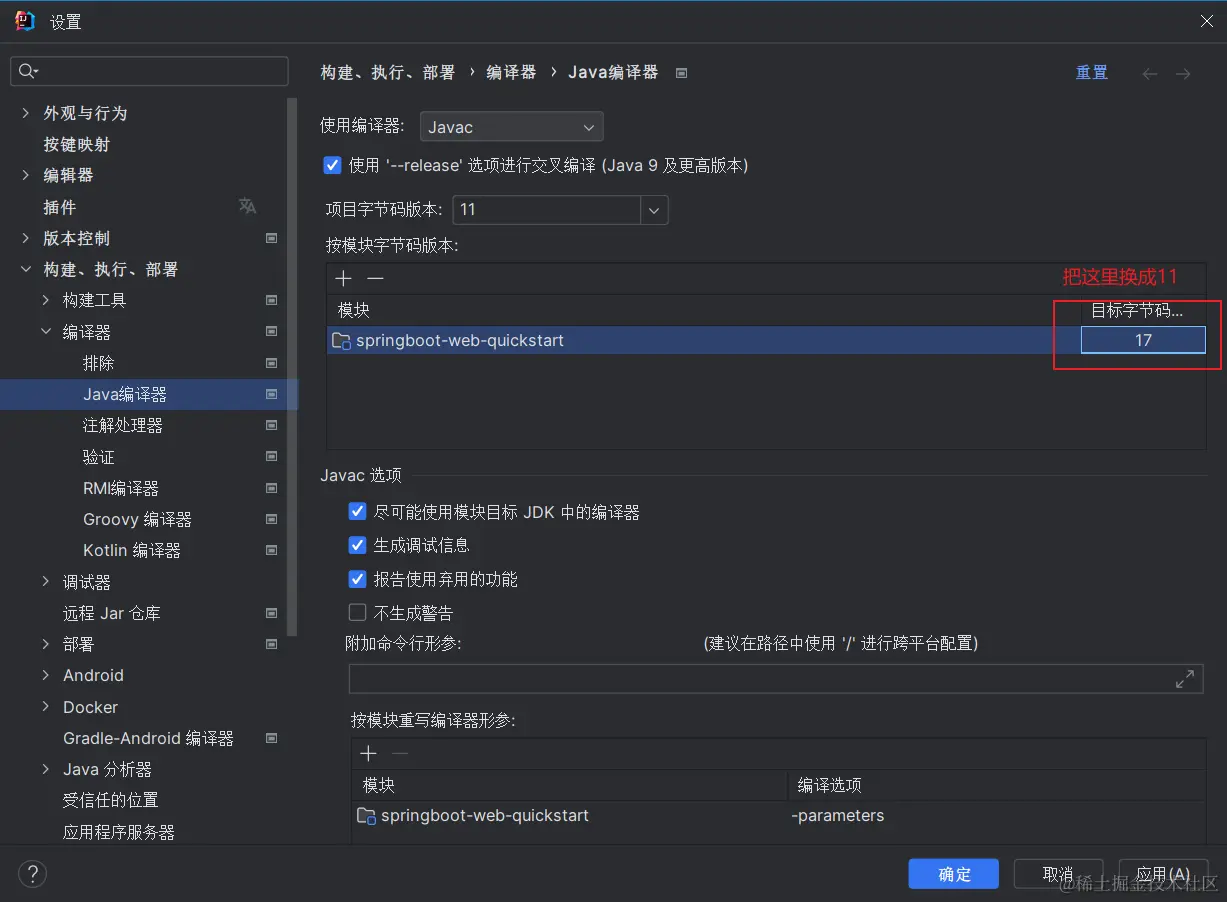Add a module compiler parameter override with plus
Viewport: 1227px width, 902px height.
(368, 753)
